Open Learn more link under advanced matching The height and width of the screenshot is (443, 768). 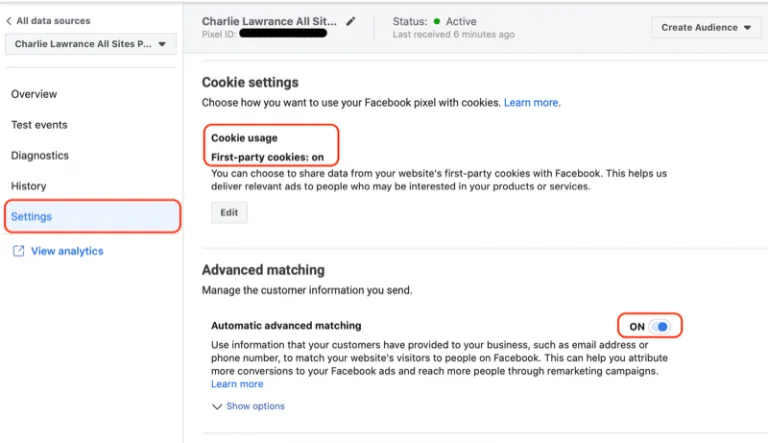tap(237, 384)
